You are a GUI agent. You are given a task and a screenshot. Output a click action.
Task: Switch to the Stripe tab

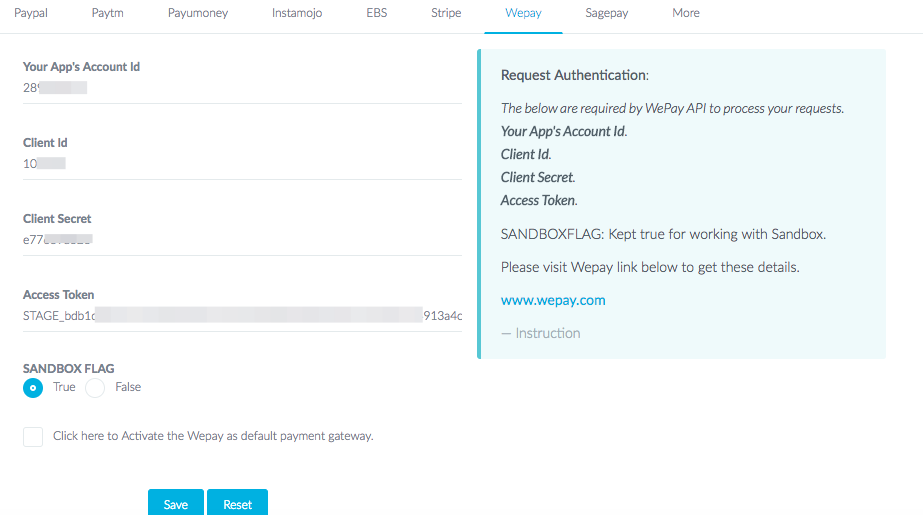[446, 13]
